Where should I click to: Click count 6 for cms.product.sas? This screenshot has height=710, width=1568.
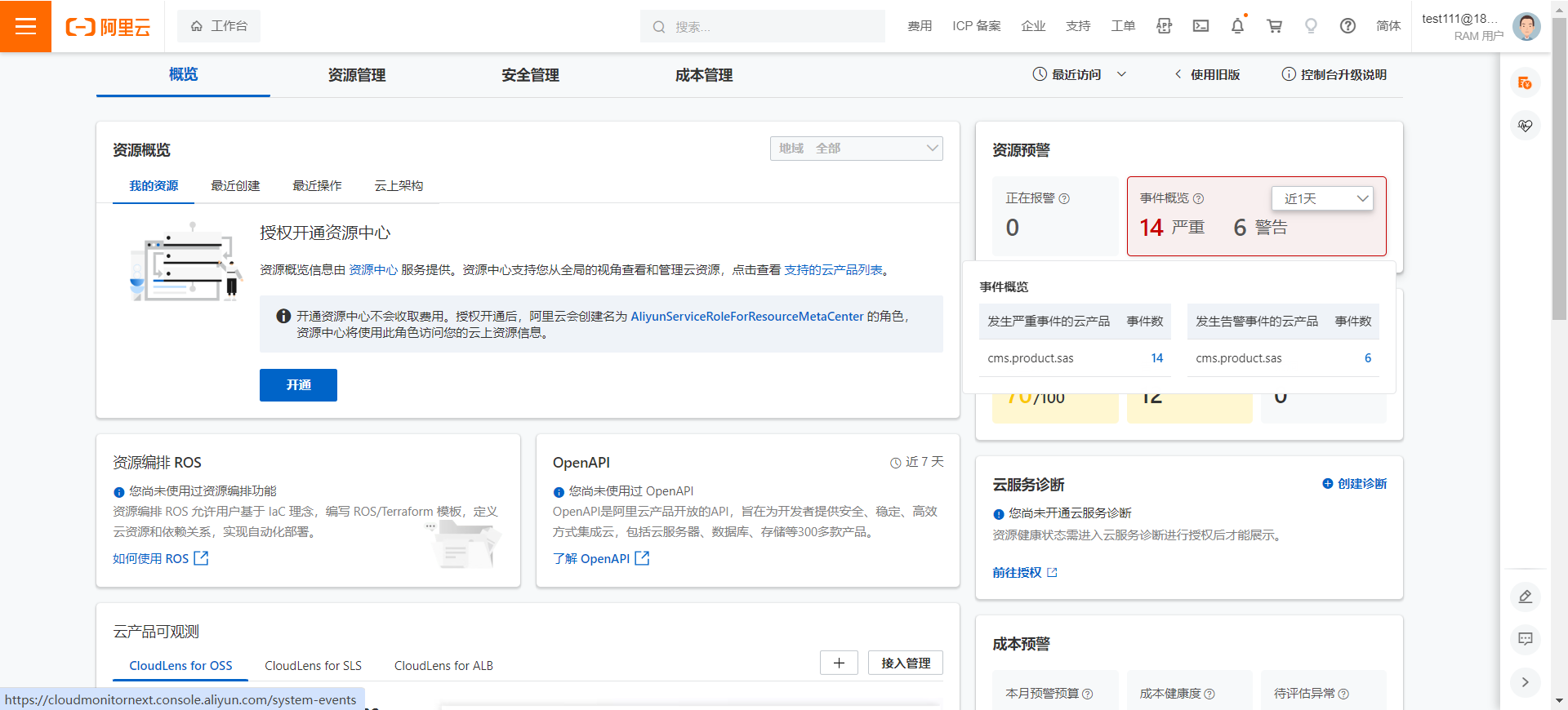1368,358
